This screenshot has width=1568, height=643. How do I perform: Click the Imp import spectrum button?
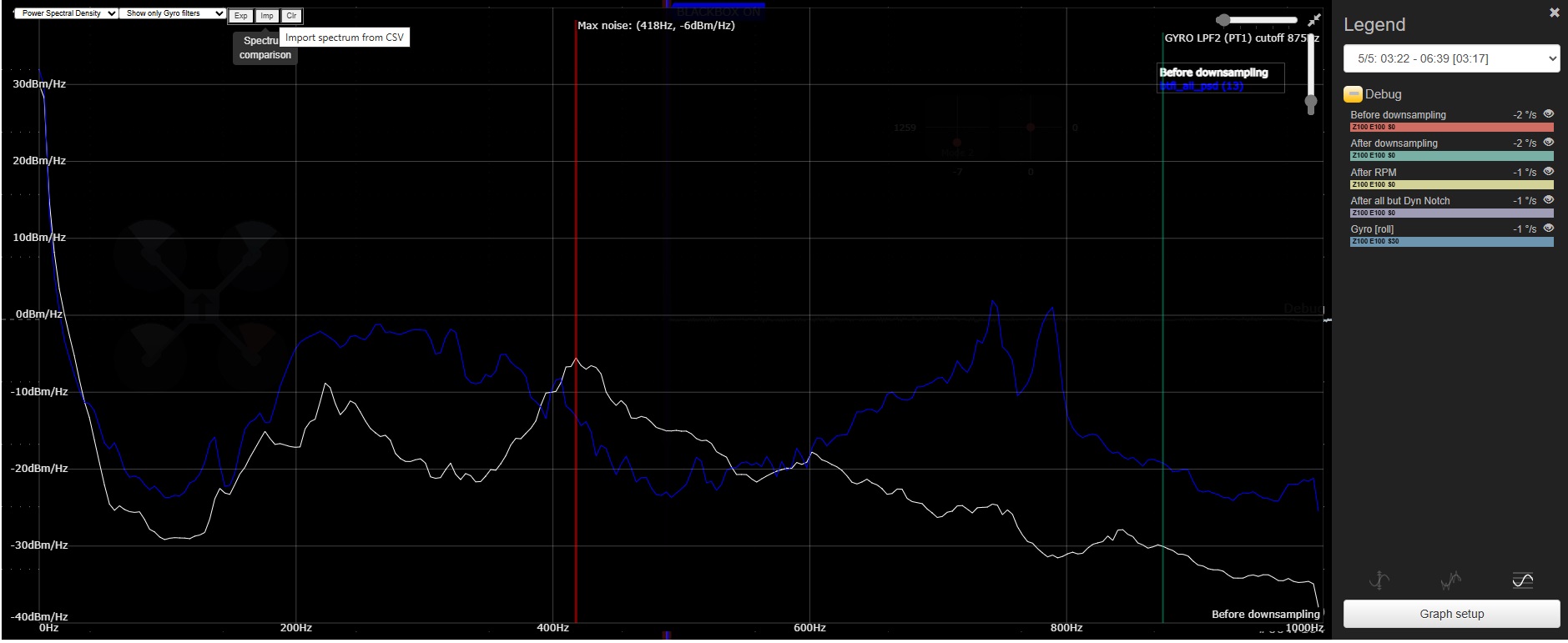pyautogui.click(x=266, y=16)
